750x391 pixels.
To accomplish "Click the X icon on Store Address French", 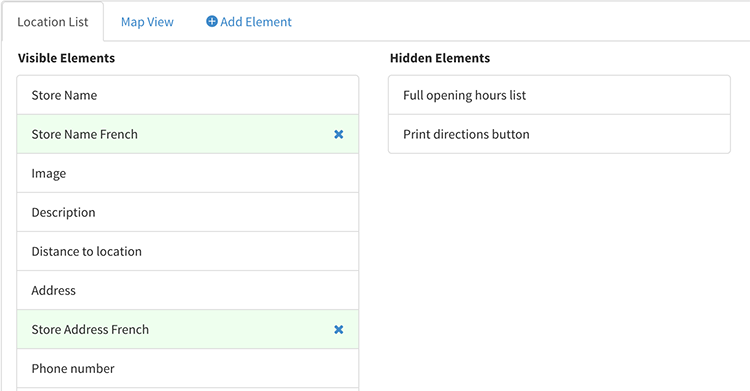I will (339, 330).
